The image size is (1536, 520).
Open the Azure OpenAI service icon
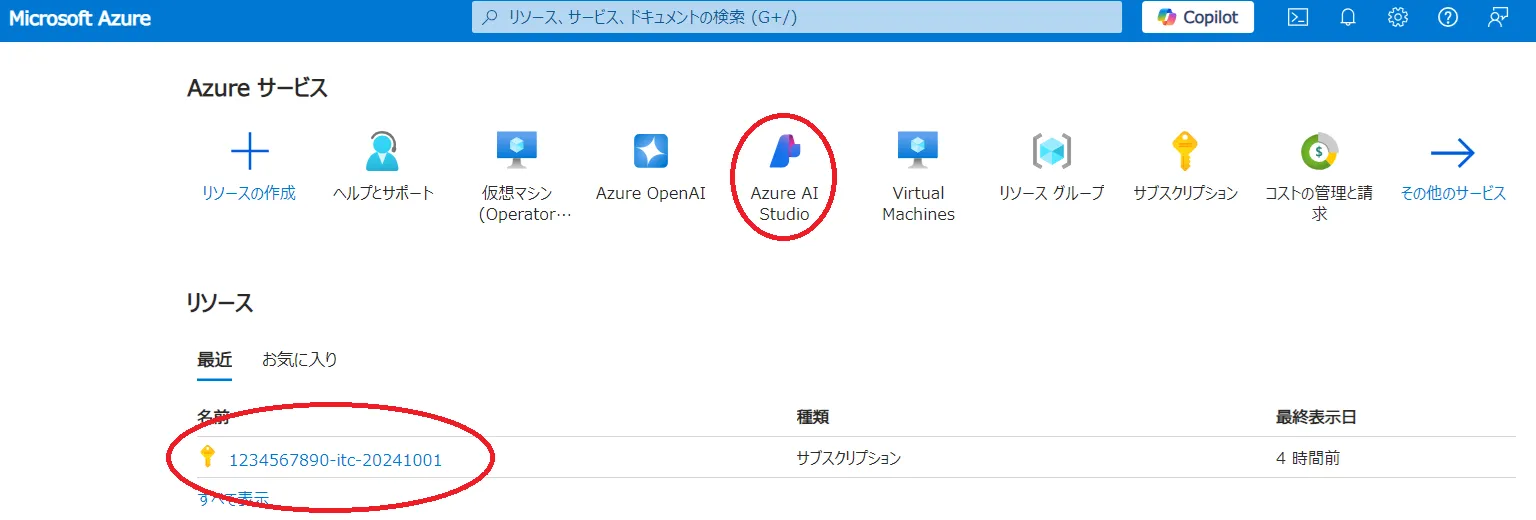(x=650, y=151)
